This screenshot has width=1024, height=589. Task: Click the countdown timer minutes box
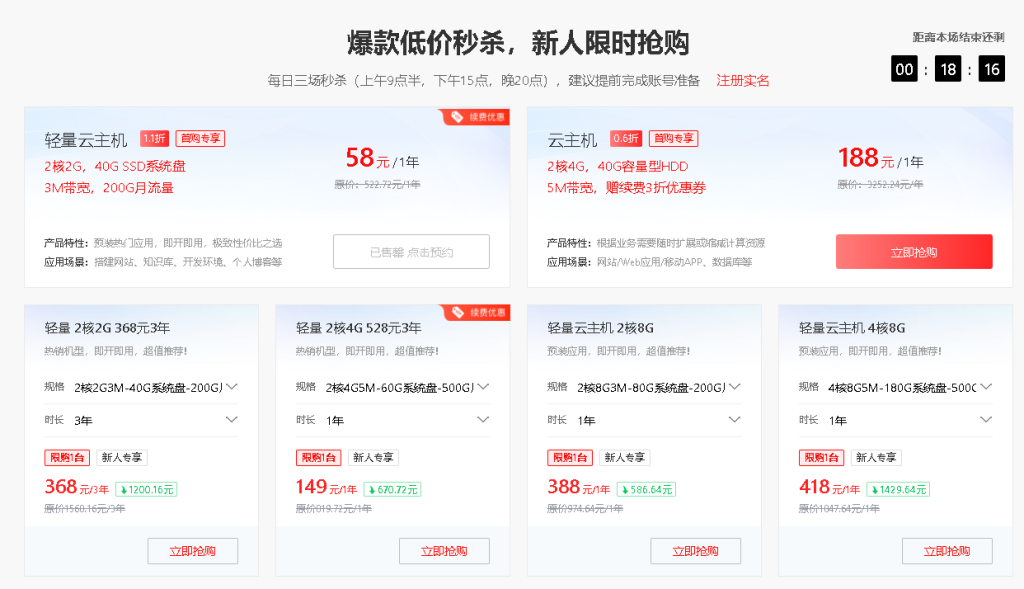point(948,69)
